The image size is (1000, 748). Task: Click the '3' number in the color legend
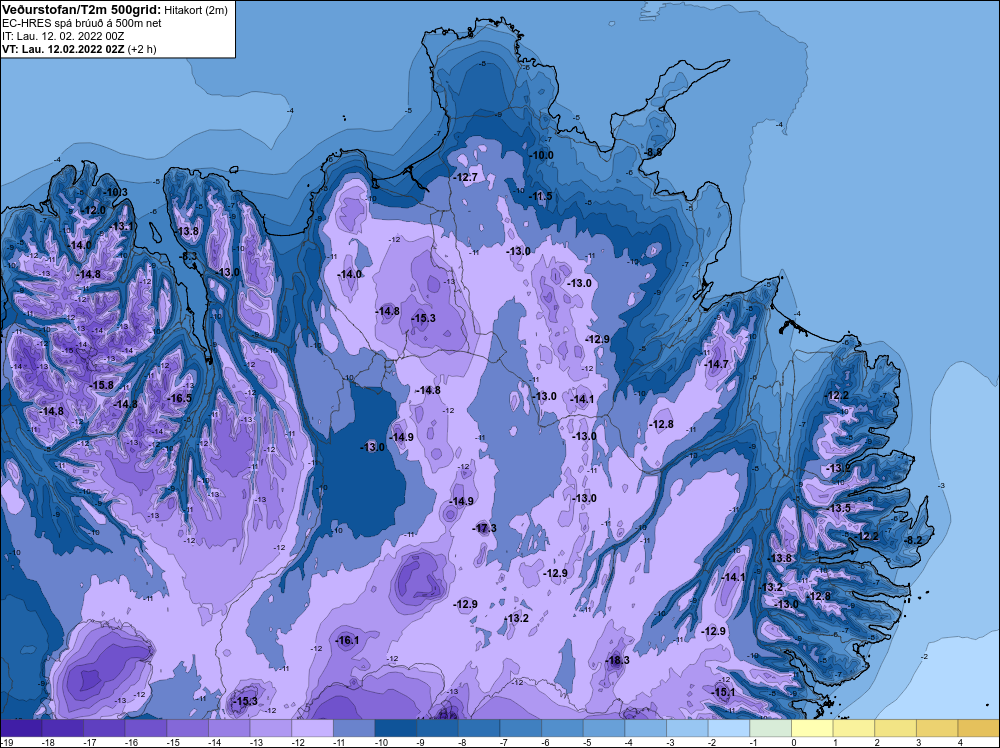point(918,742)
